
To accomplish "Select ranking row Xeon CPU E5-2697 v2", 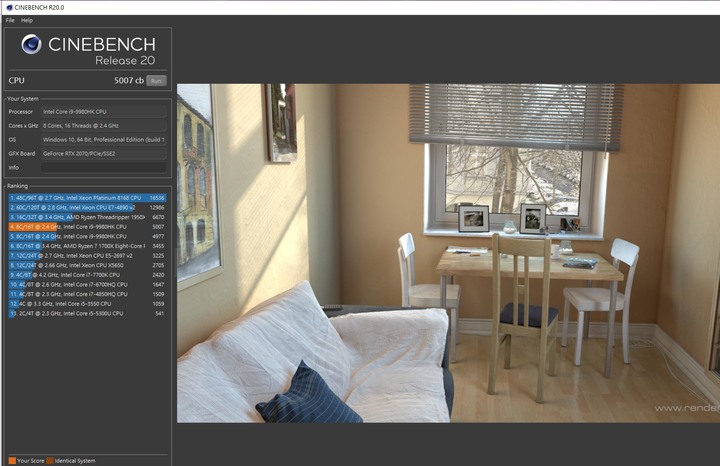I will pyautogui.click(x=87, y=256).
